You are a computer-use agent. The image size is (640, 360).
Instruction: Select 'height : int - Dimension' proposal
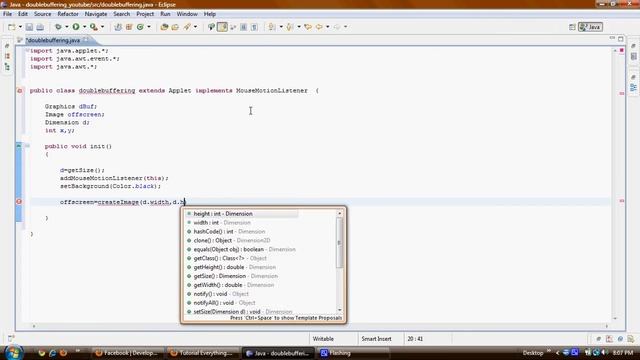[241, 214]
